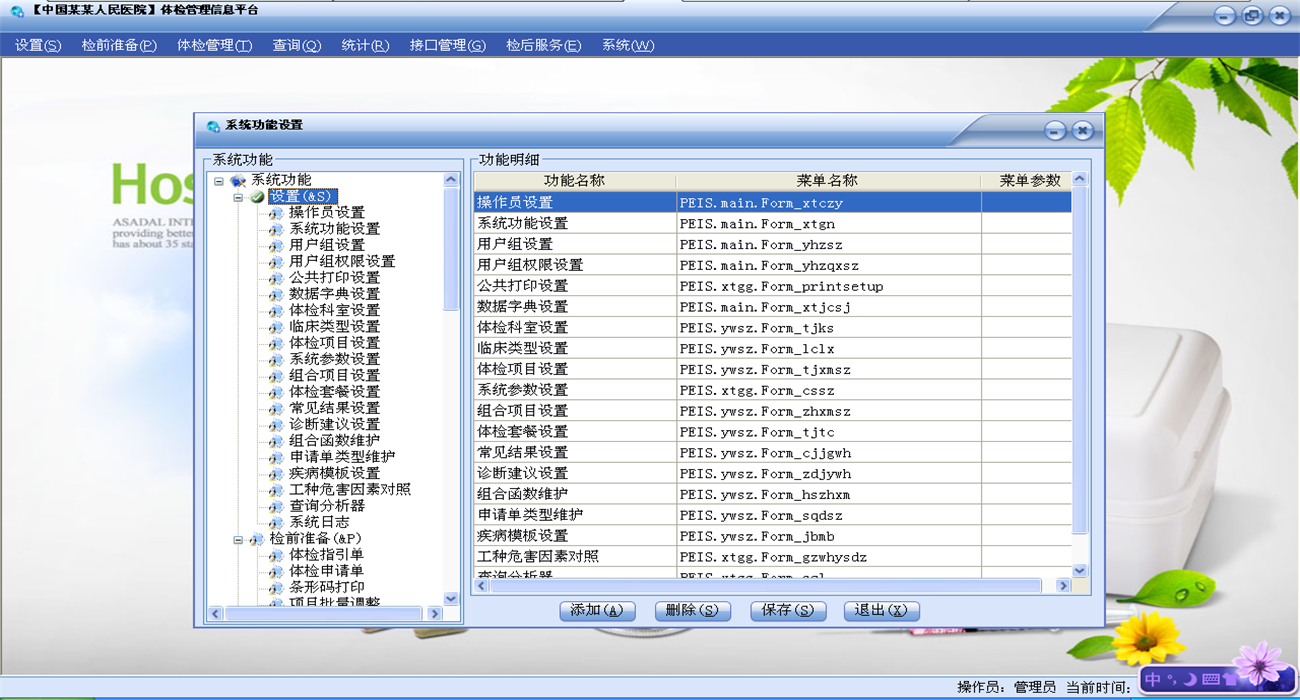Click the icon beside 体检申请单 tree node

(276, 571)
